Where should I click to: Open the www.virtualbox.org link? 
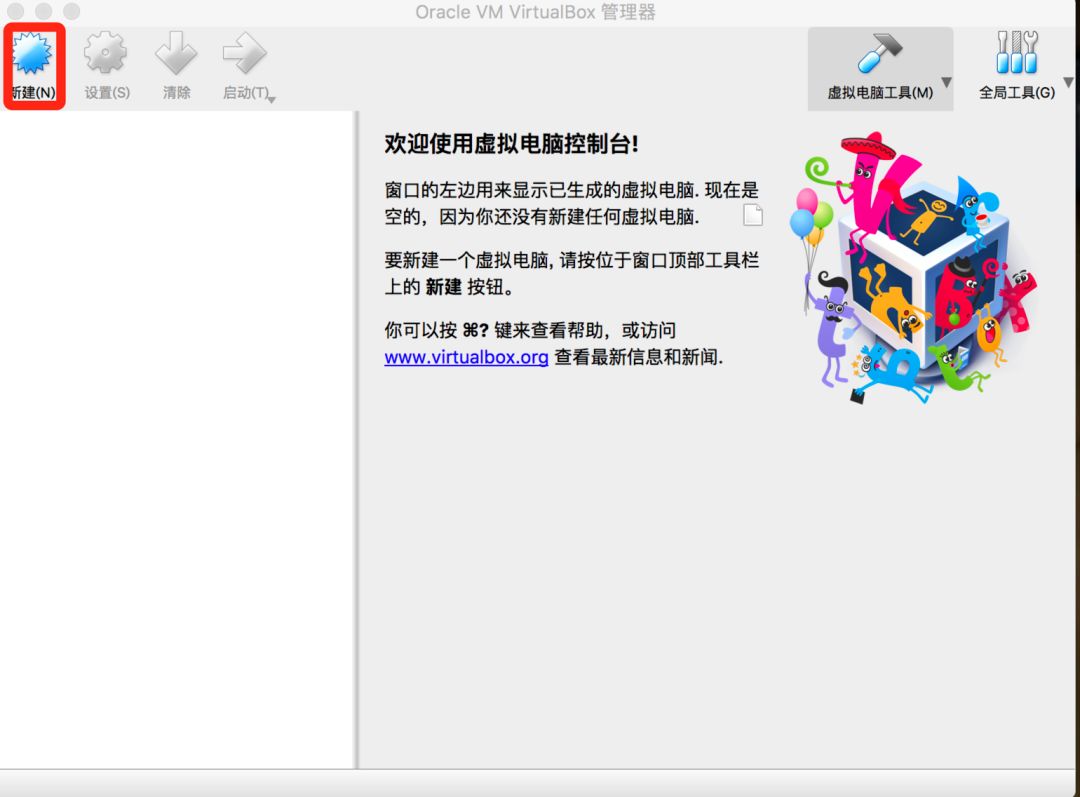[x=466, y=358]
